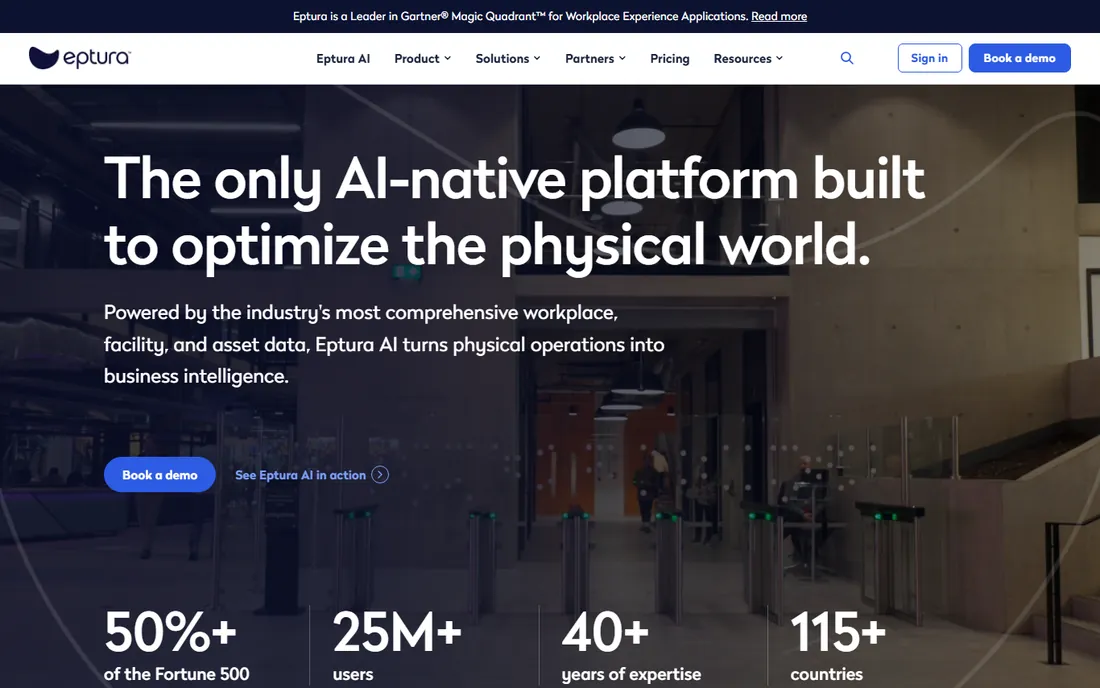Open the Pricing page

pos(669,58)
